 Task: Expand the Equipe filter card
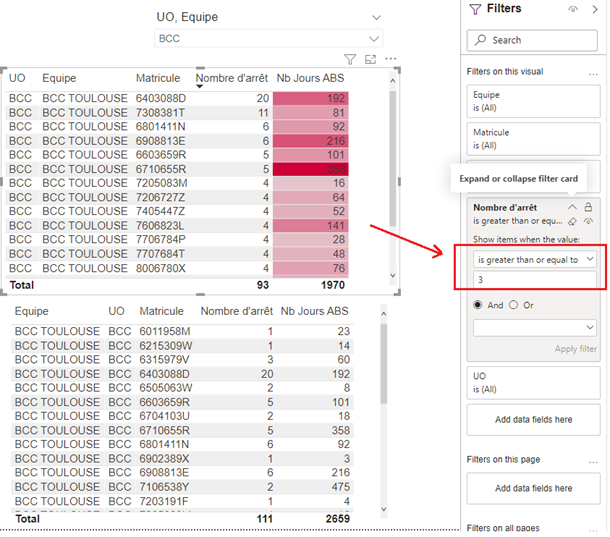coord(533,101)
